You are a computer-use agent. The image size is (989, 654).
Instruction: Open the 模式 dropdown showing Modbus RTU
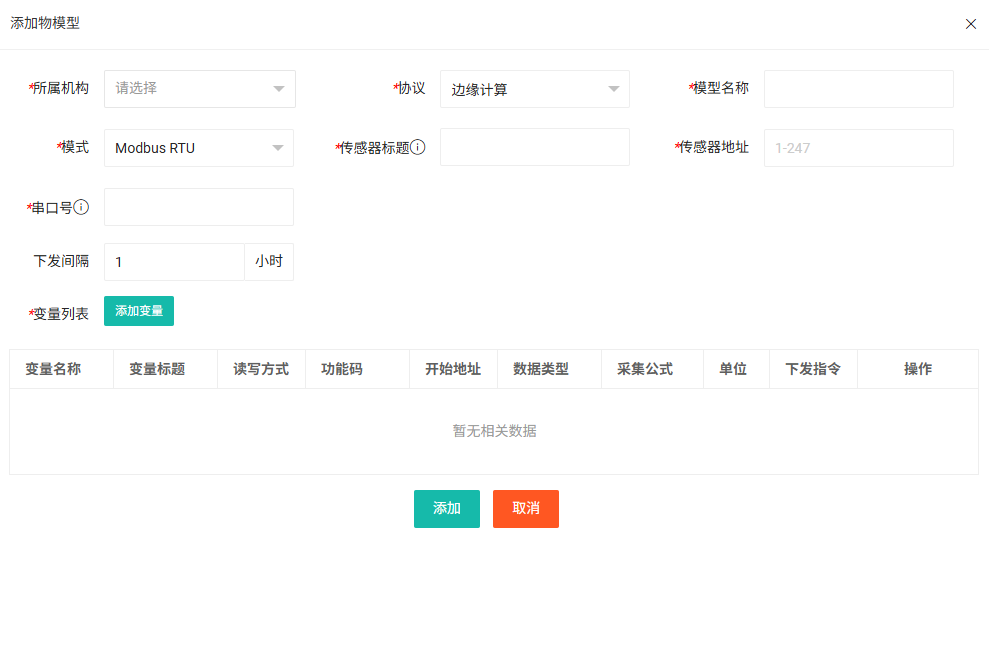198,147
